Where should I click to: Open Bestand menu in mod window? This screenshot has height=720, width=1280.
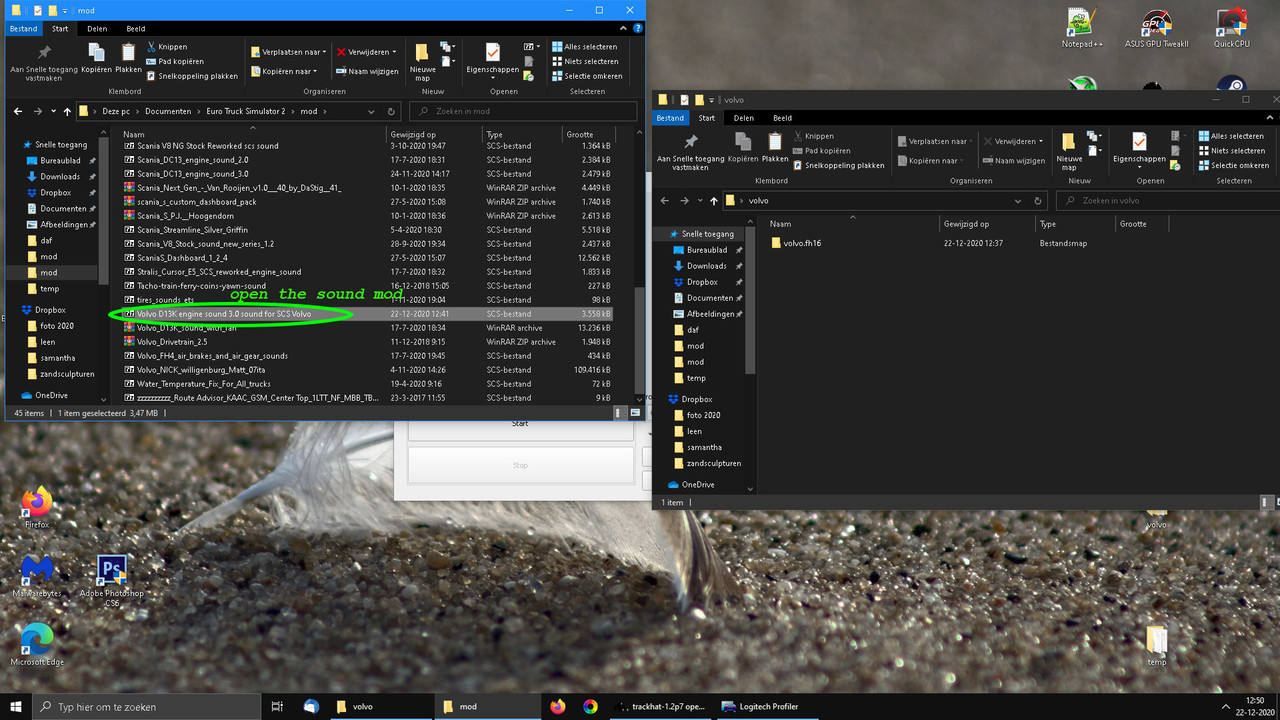(x=23, y=29)
